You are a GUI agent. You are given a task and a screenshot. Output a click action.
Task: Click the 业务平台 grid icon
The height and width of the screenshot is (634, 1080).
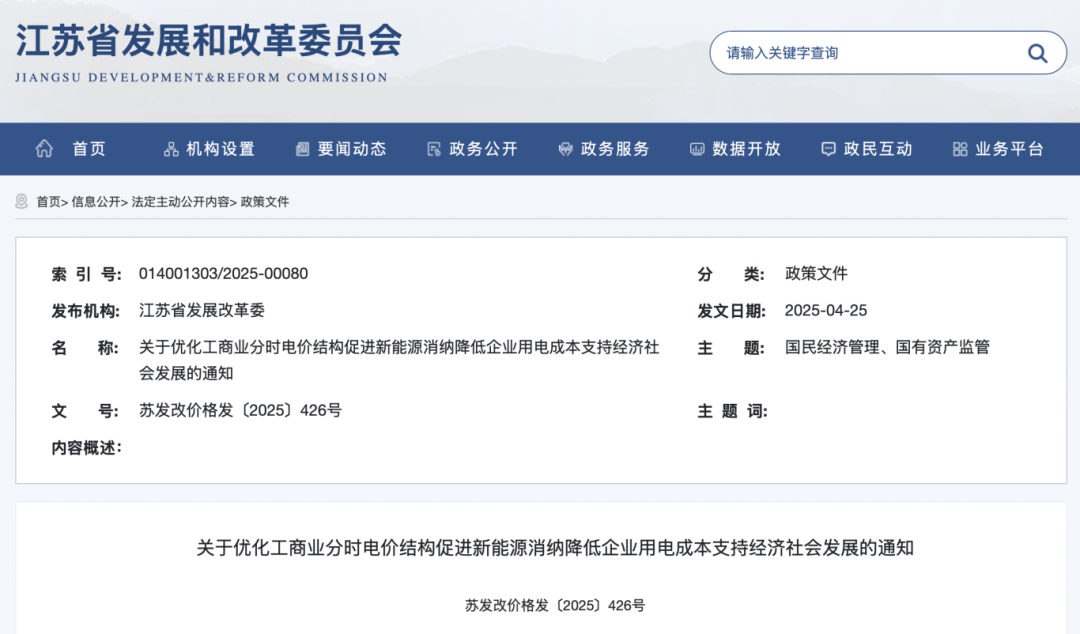click(958, 148)
